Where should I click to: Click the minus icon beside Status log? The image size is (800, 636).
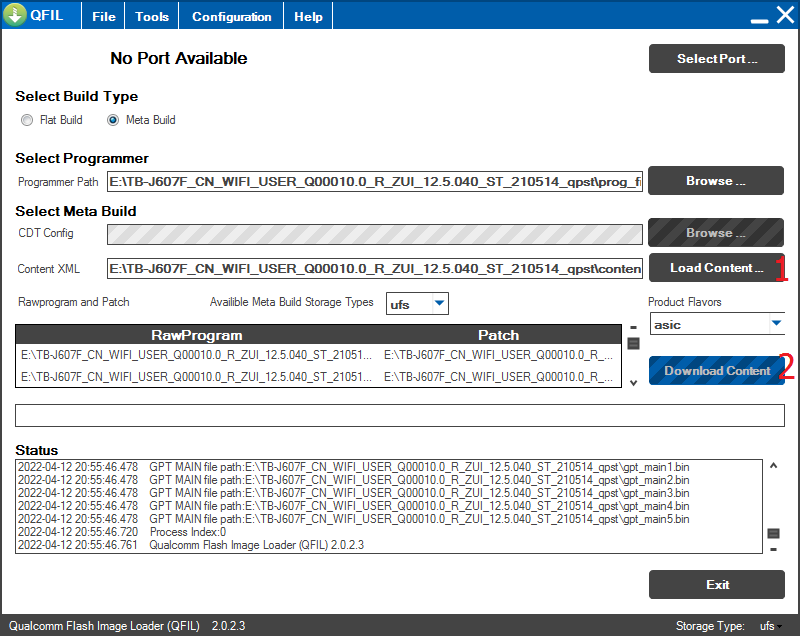[x=773, y=549]
